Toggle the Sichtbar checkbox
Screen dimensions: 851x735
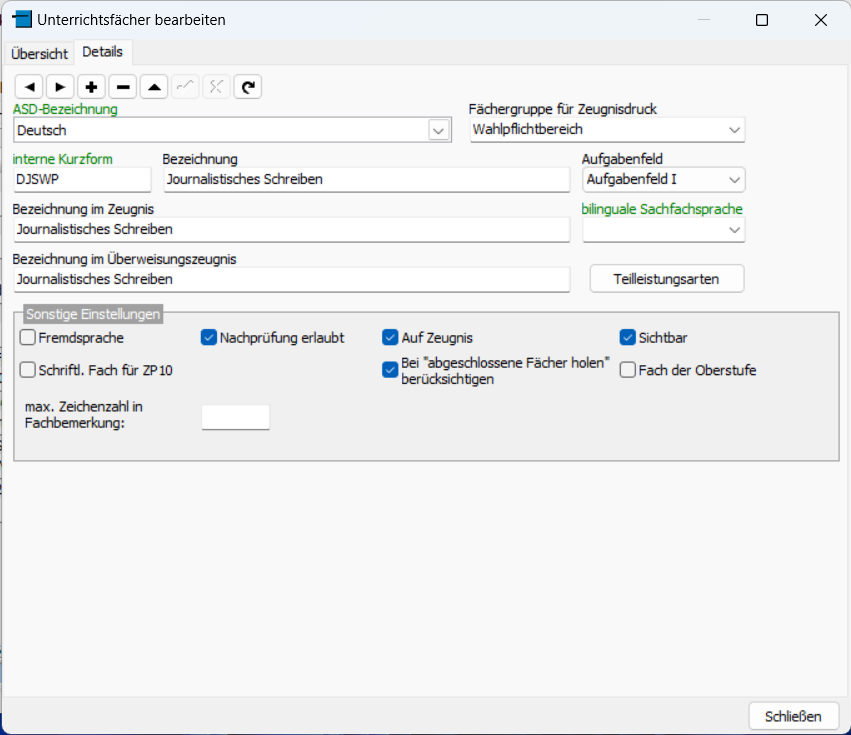click(627, 338)
